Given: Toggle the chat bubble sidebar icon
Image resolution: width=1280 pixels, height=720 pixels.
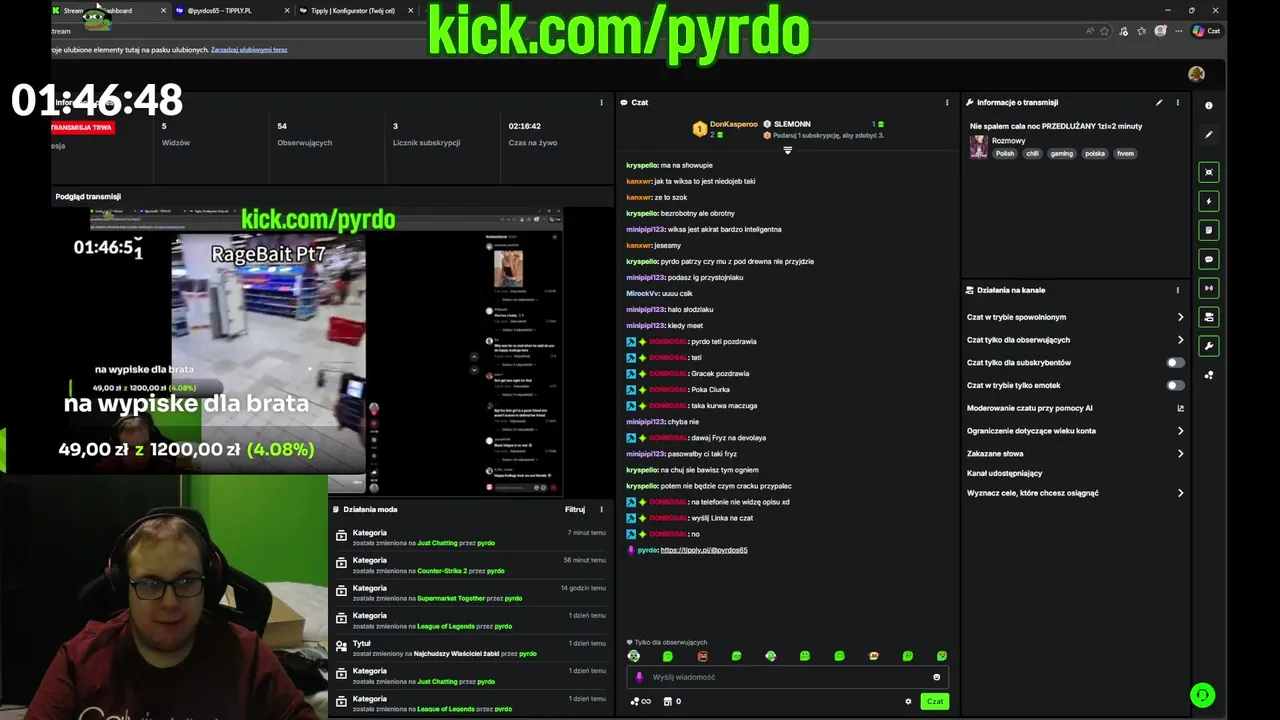Looking at the screenshot, I should pos(1208,259).
